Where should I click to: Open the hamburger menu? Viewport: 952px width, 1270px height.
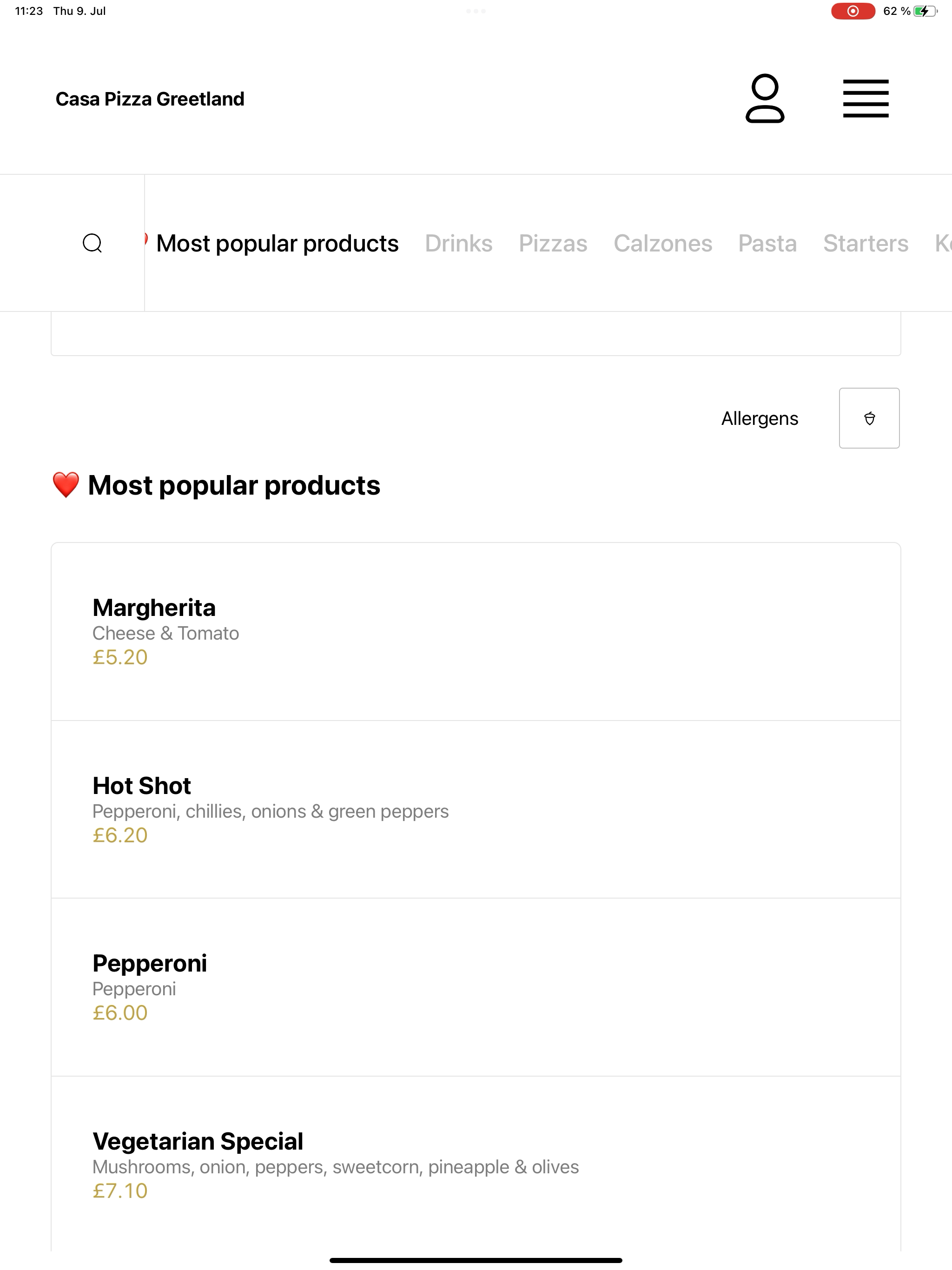[865, 99]
